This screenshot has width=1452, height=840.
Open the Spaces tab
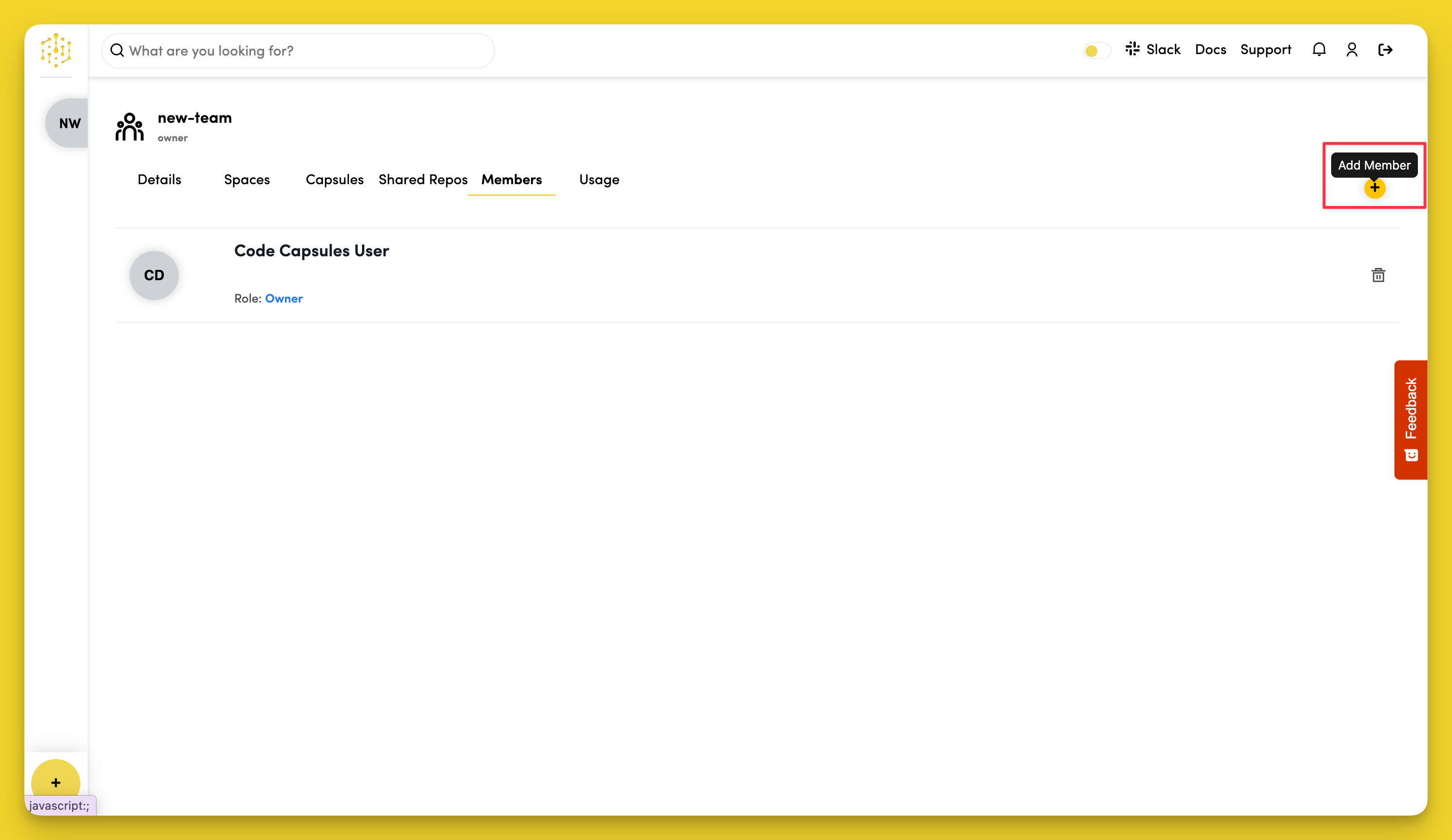[247, 180]
